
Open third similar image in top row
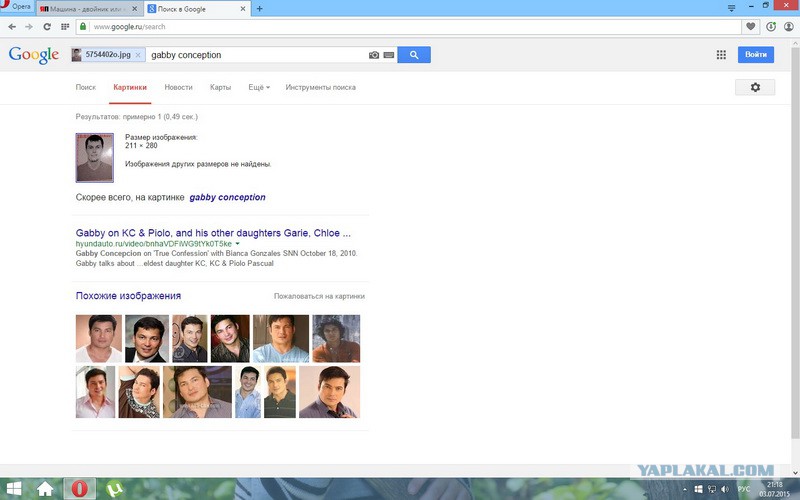pos(190,338)
